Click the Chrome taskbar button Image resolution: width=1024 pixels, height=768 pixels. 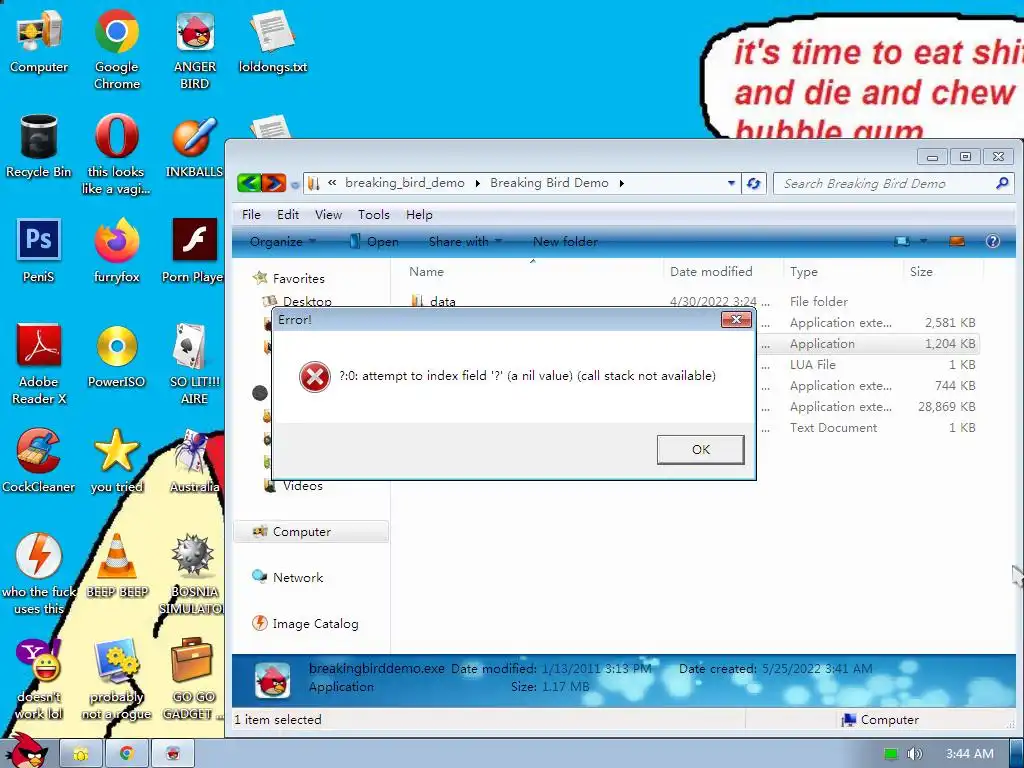click(127, 754)
